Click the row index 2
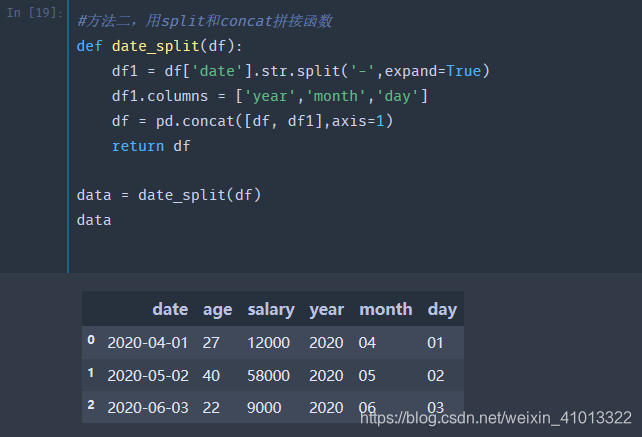This screenshot has height=437, width=642. 91,405
